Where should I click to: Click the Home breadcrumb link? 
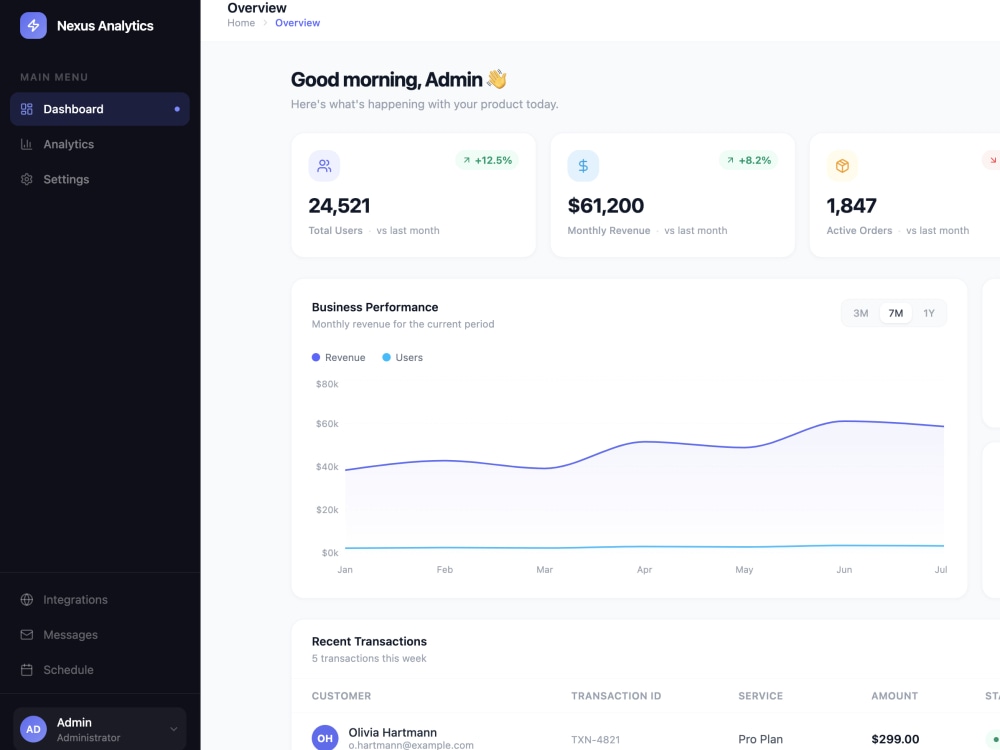click(241, 23)
